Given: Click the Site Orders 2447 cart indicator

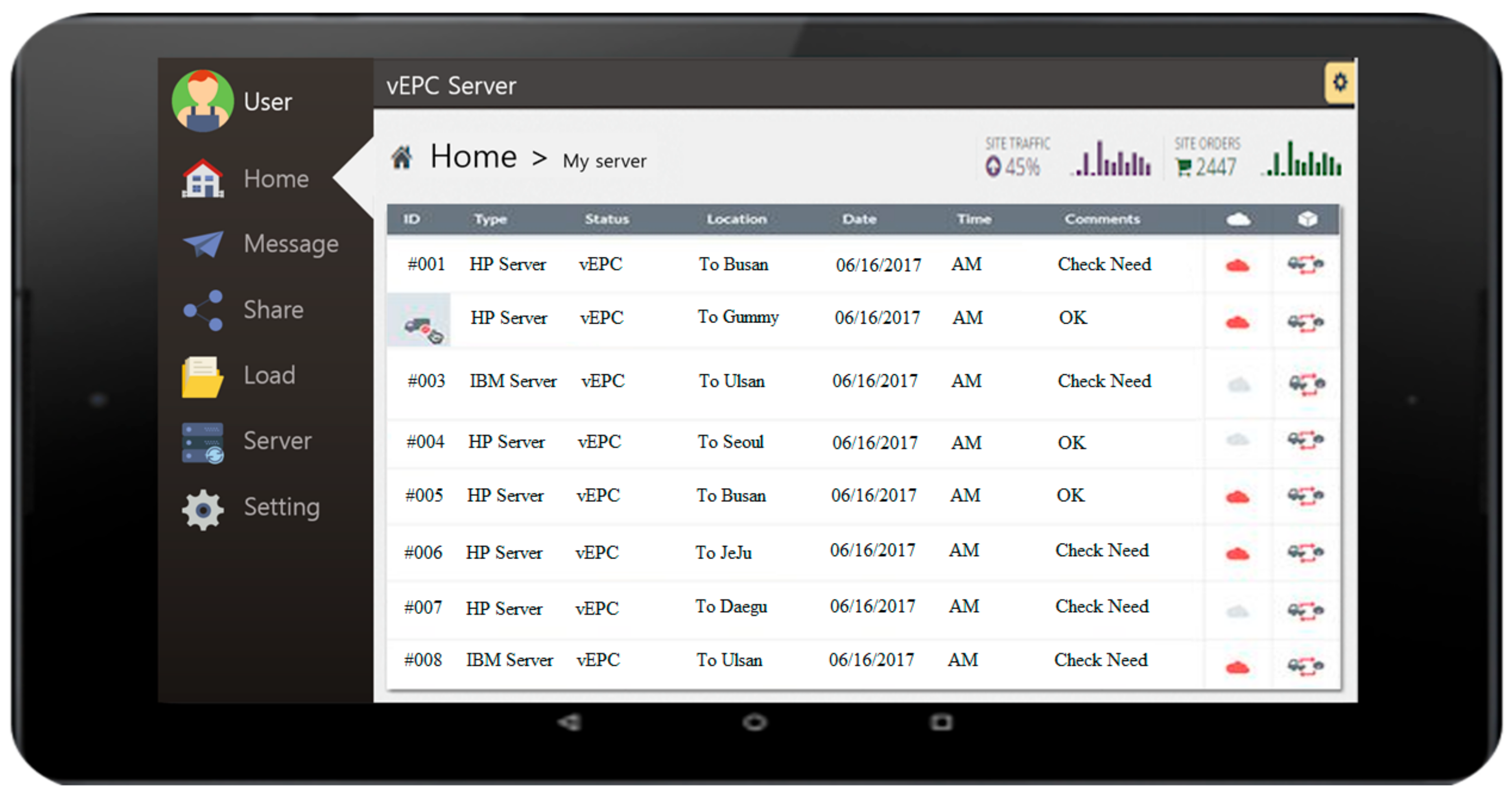Looking at the screenshot, I should (x=1207, y=157).
